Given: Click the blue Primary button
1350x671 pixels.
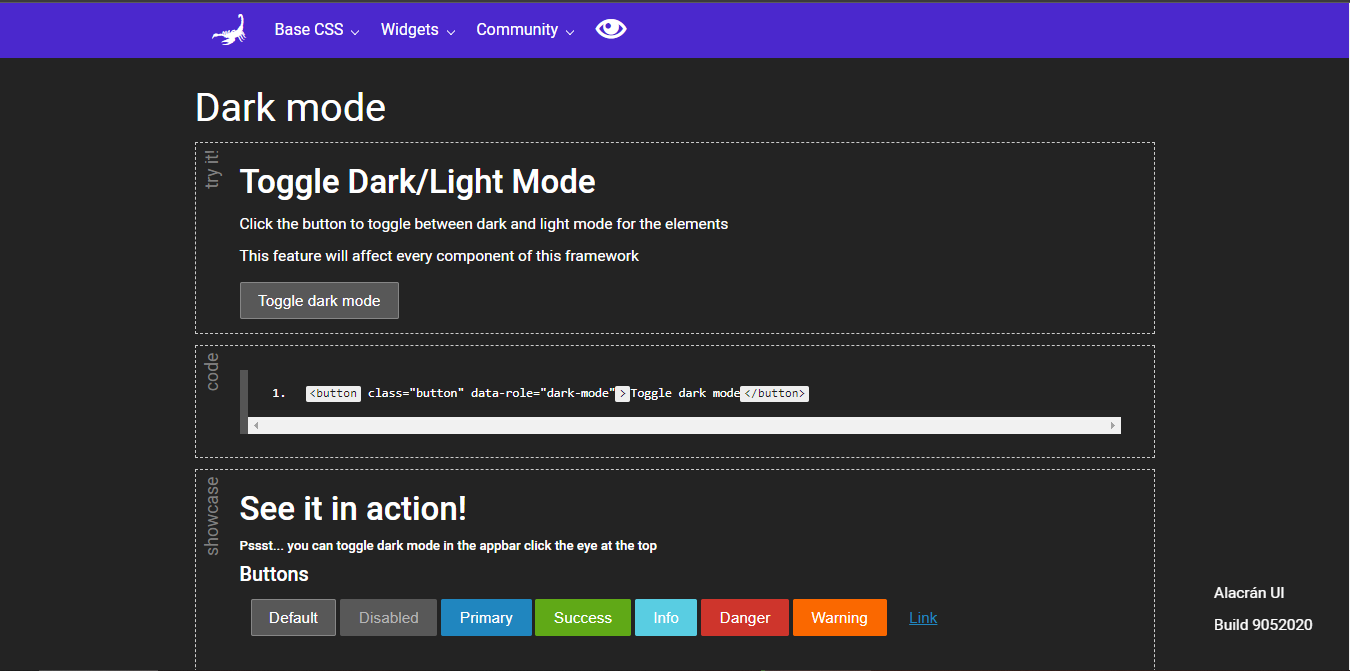Looking at the screenshot, I should (486, 617).
